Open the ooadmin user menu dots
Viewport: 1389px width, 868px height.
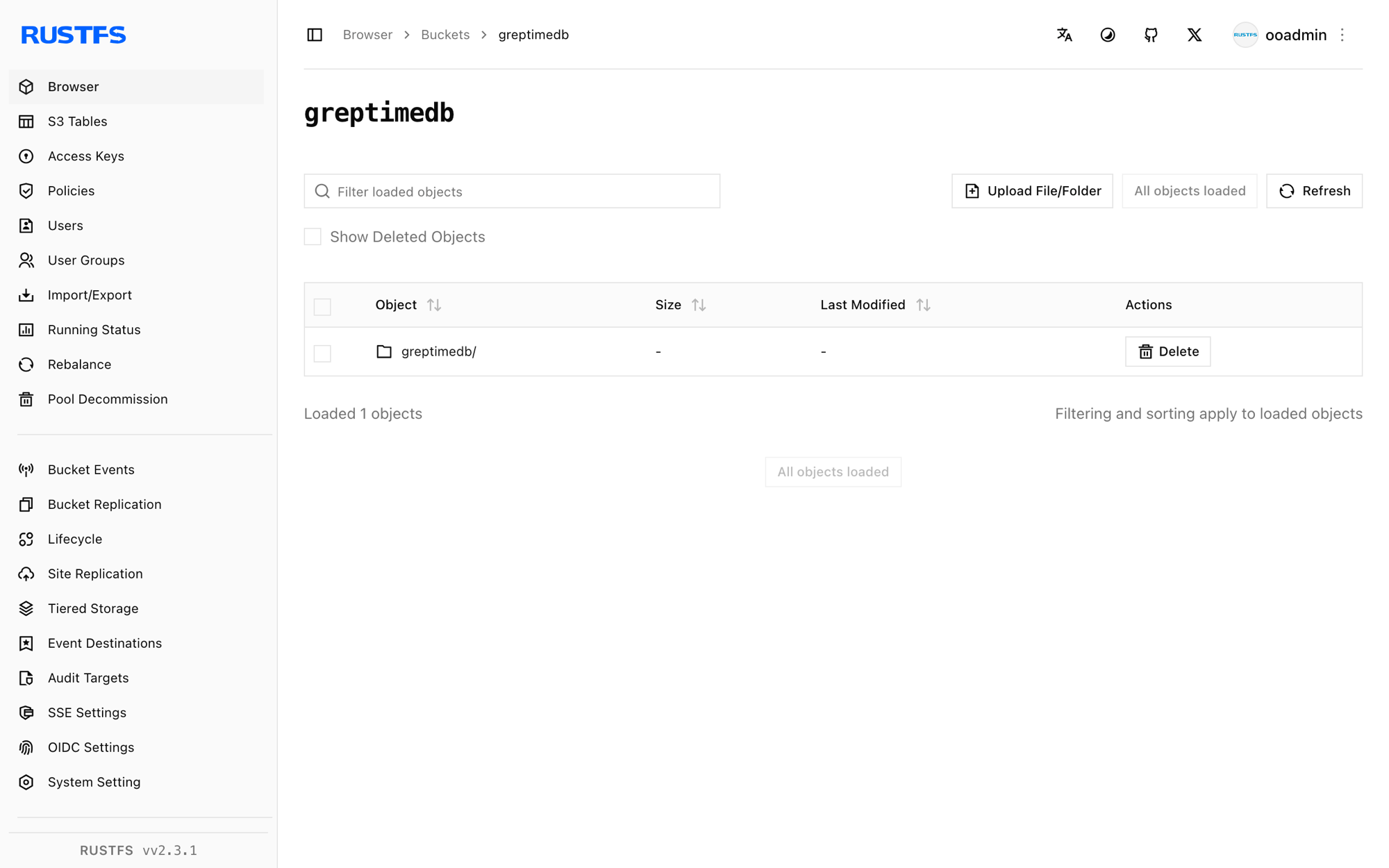pos(1342,35)
